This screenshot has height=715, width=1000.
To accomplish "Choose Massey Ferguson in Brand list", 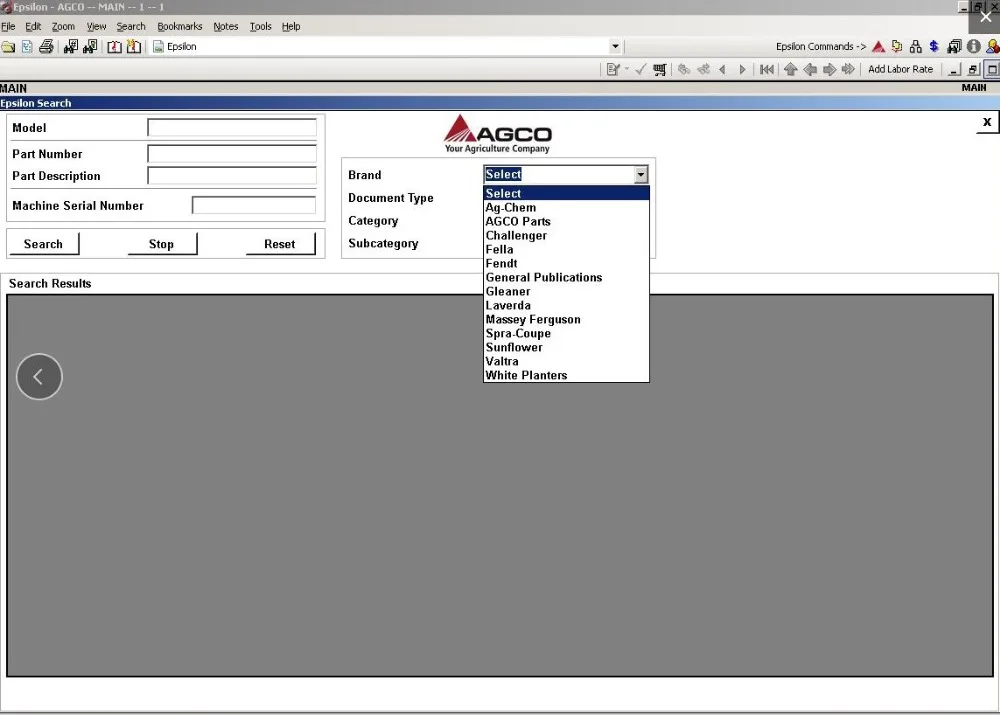I will pos(566,320).
